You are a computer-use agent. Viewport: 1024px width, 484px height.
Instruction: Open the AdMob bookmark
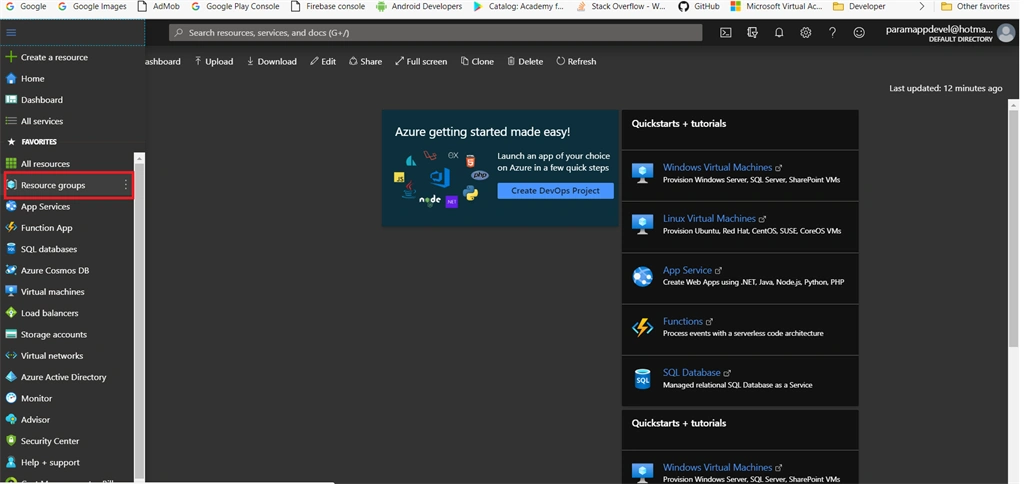(159, 7)
